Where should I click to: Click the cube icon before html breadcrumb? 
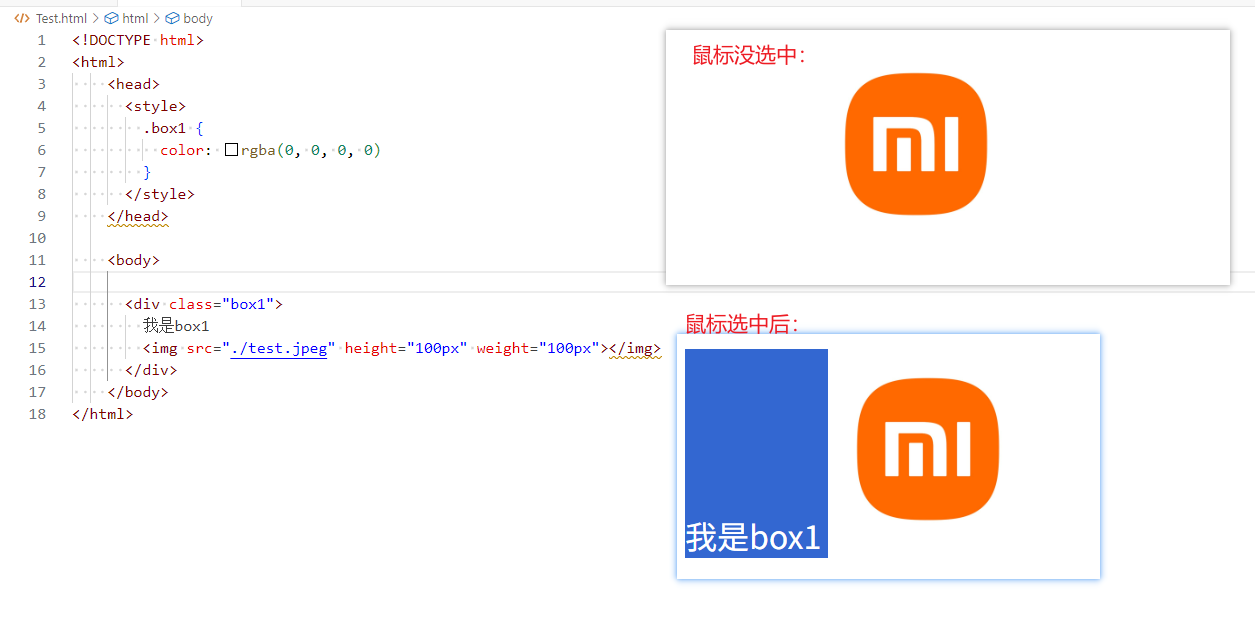coord(111,18)
